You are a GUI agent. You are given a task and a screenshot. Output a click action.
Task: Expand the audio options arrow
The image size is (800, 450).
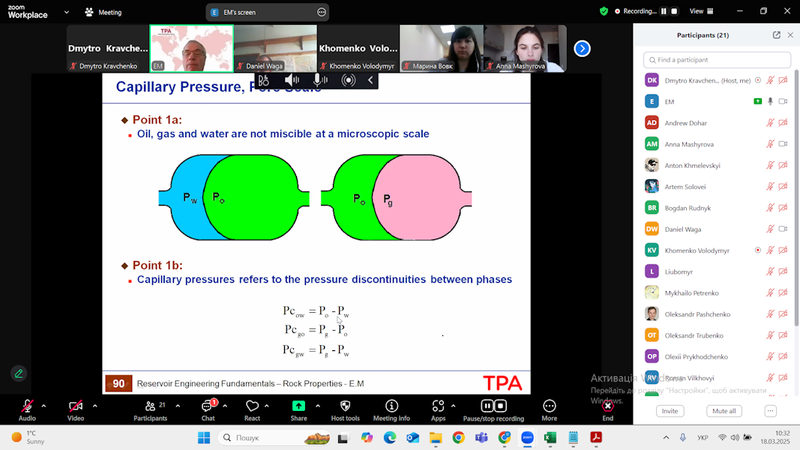43,406
